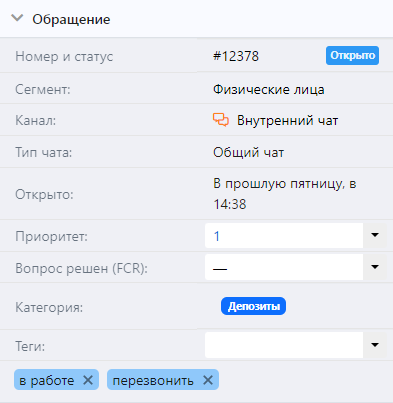
Task: Click the Открыто status badge
Action: (352, 55)
